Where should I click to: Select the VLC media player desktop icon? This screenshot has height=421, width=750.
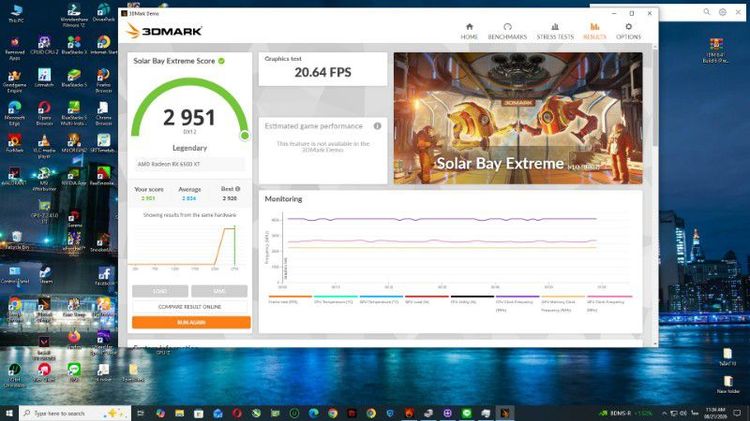tap(44, 146)
